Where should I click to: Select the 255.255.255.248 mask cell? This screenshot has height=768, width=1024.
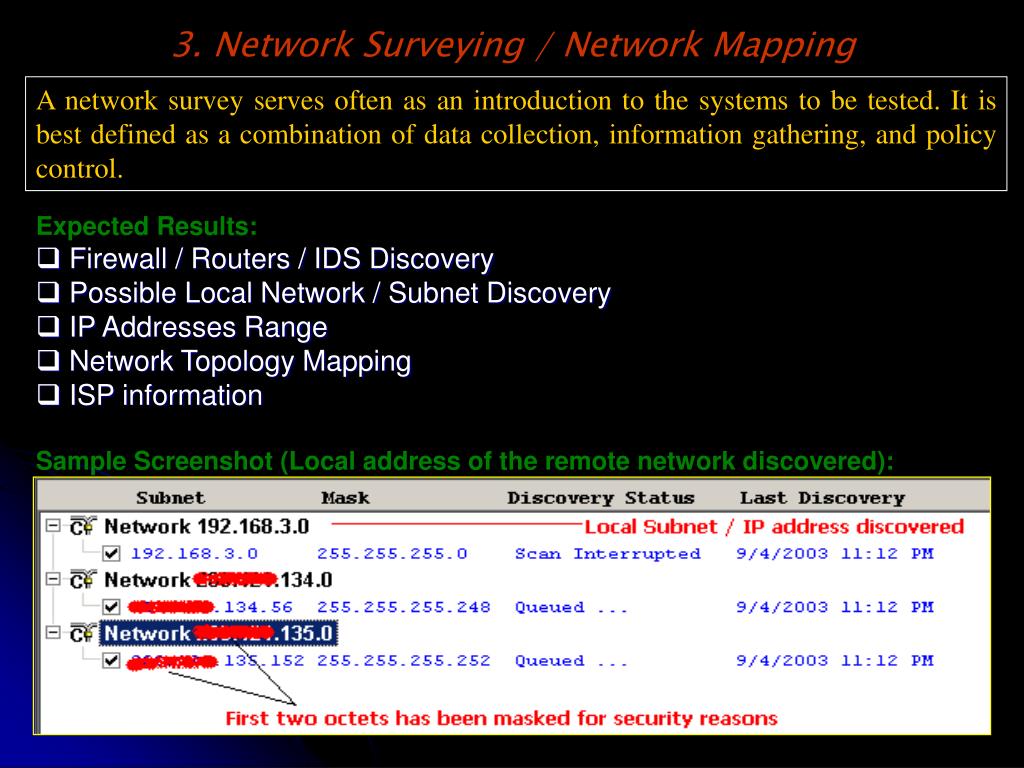click(404, 607)
